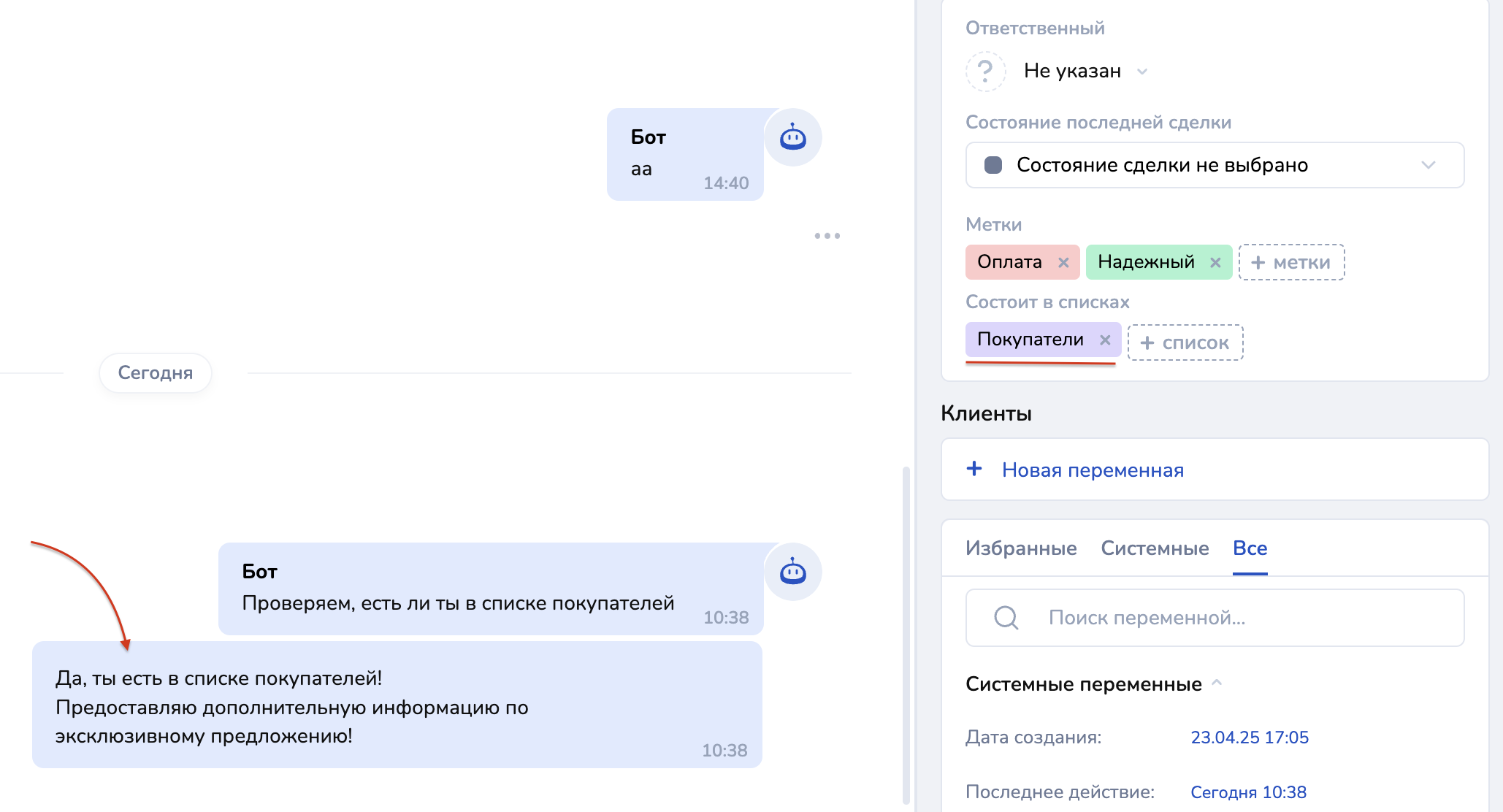This screenshot has height=812, width=1503.
Task: Remove the 'Надежный' tag with its x
Action: [1215, 263]
